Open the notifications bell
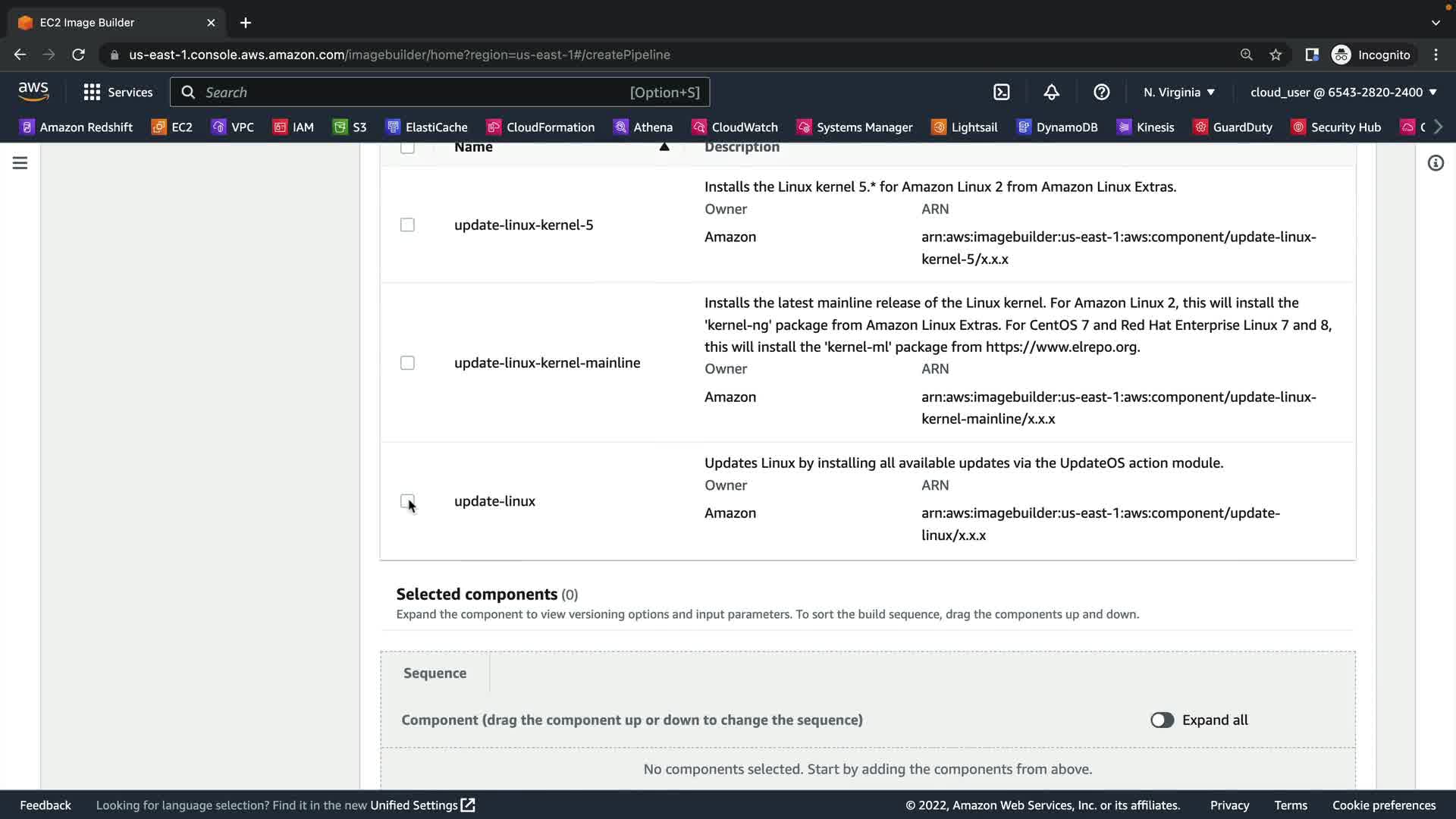This screenshot has height=819, width=1456. (x=1051, y=92)
